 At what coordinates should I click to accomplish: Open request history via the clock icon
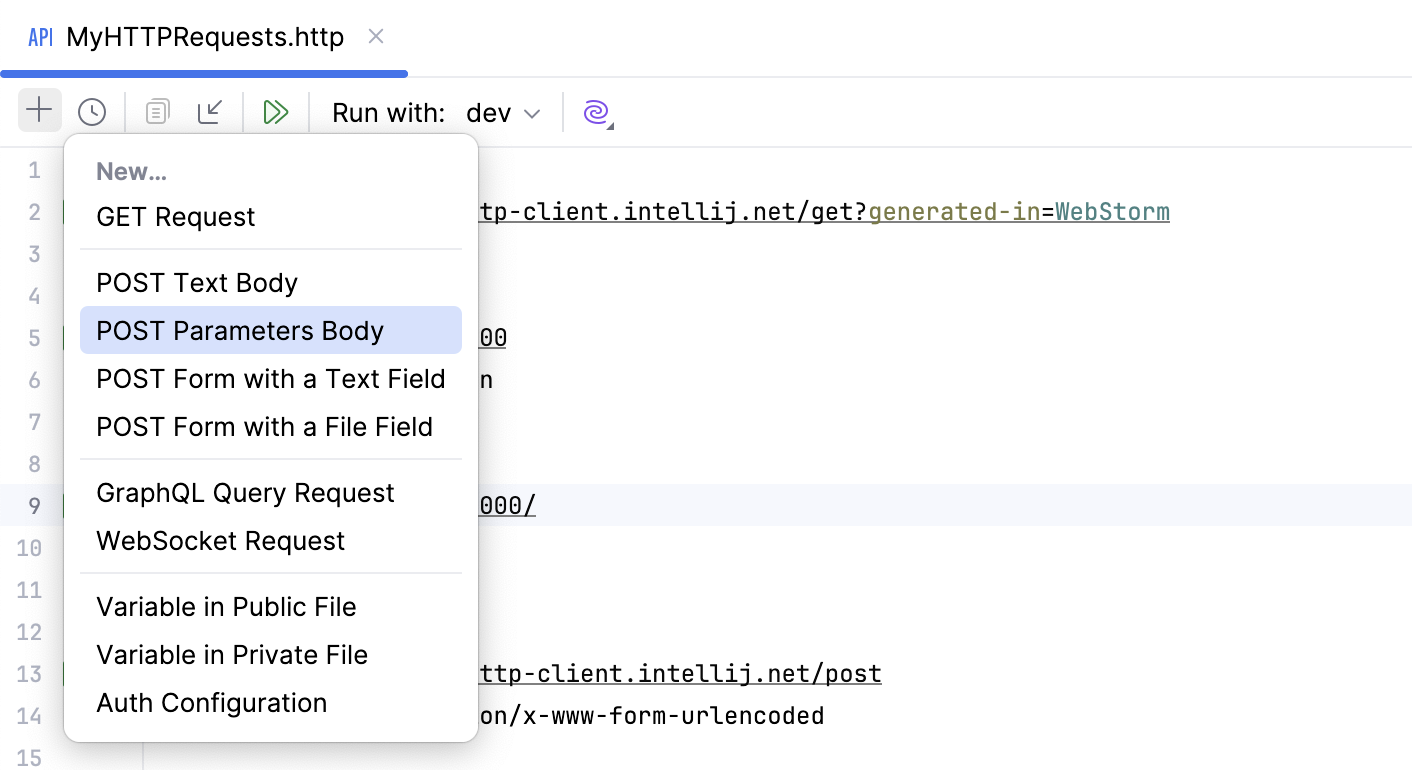tap(92, 111)
